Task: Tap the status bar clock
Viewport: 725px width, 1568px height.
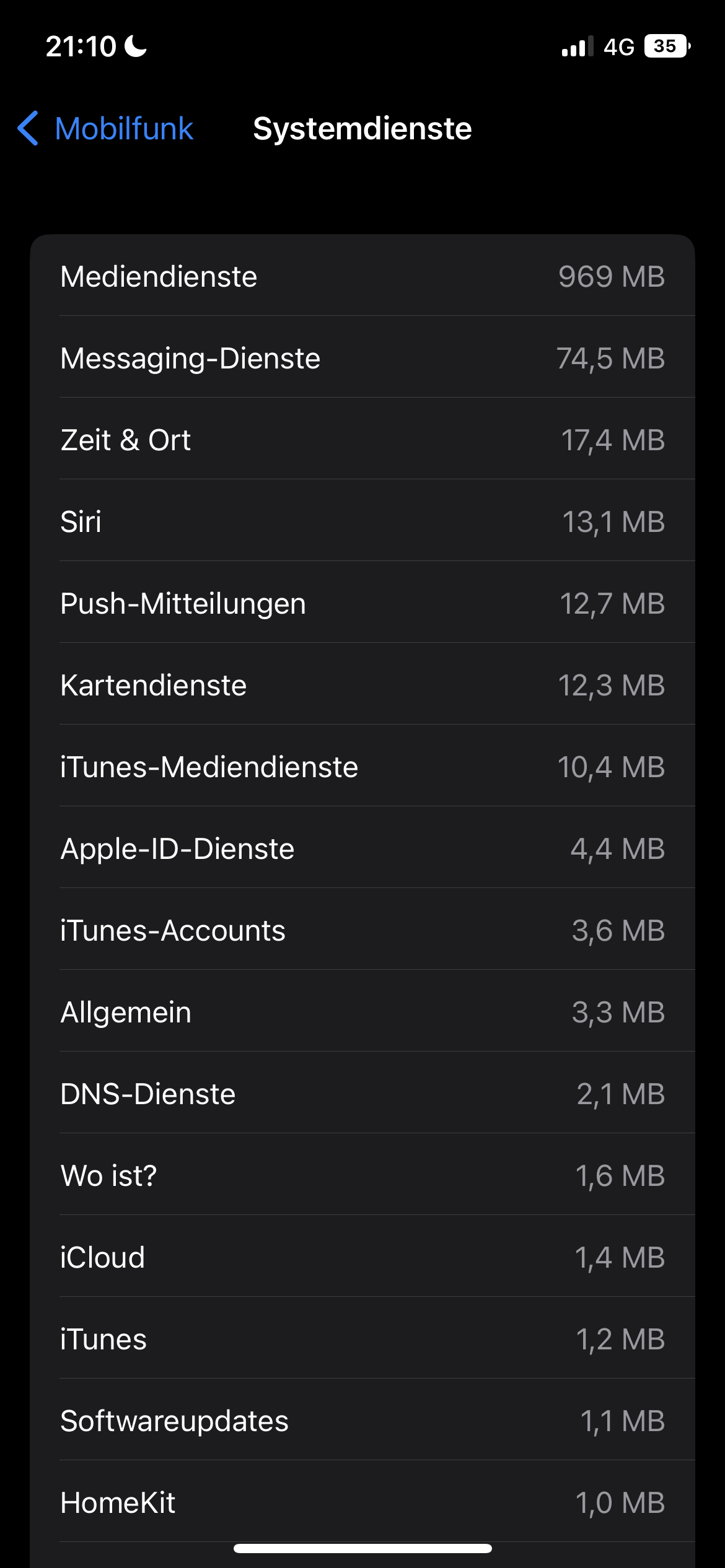Action: coord(81,46)
